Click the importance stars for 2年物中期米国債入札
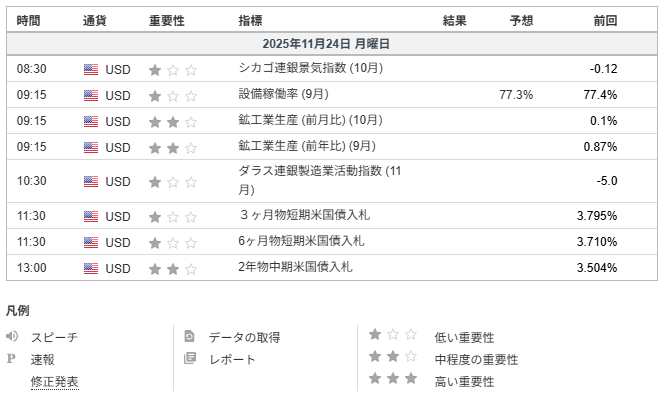 click(x=173, y=268)
